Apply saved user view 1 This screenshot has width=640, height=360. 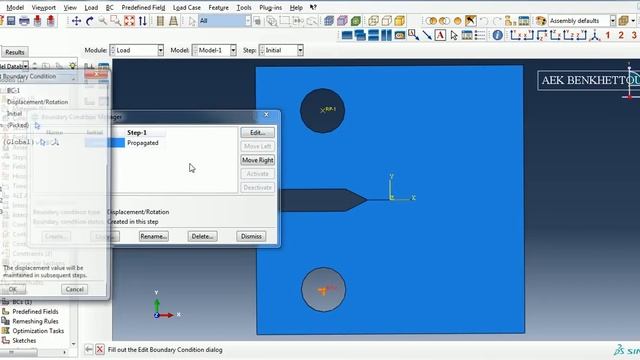point(608,36)
